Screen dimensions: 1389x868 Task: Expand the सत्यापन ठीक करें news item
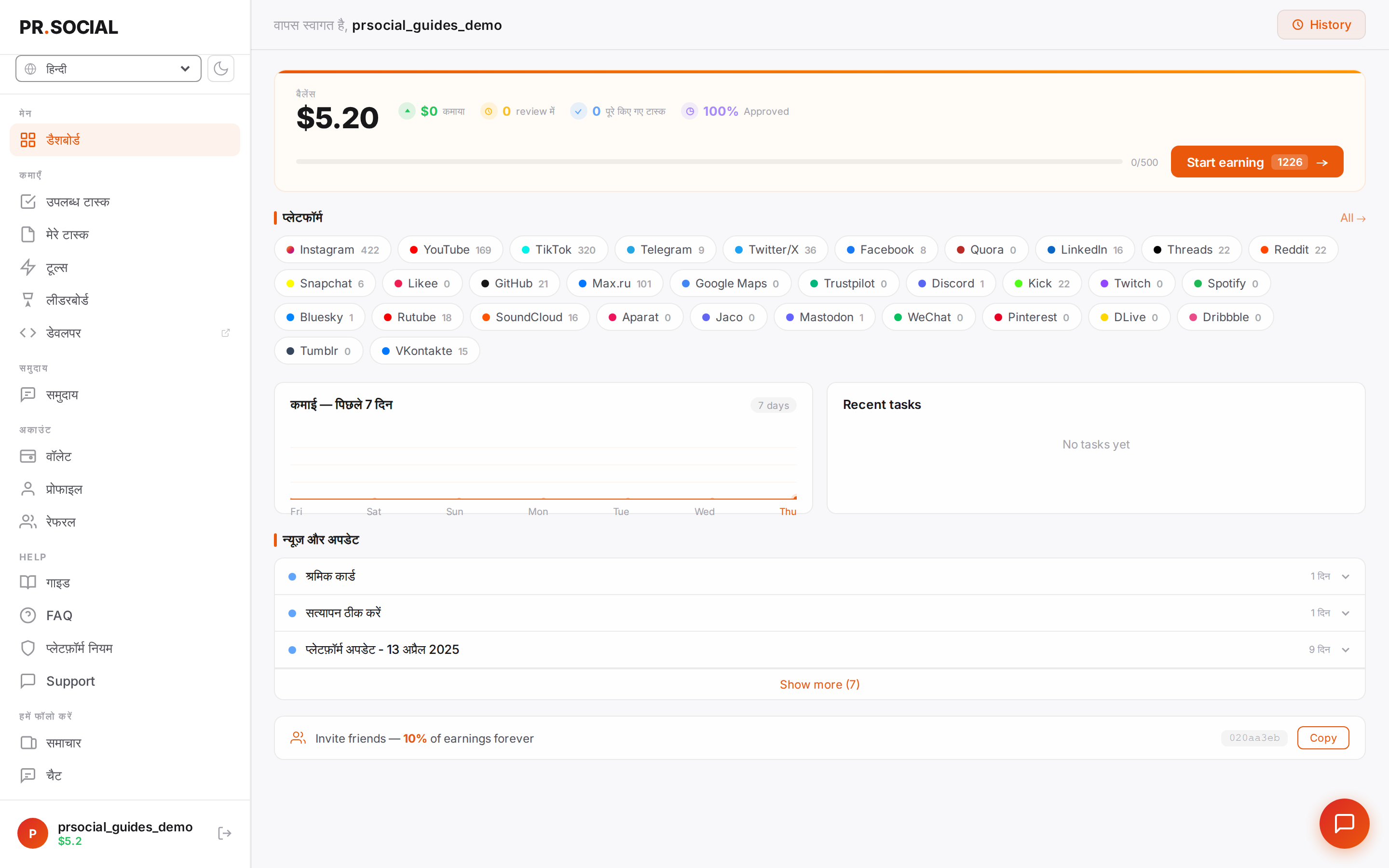click(819, 612)
